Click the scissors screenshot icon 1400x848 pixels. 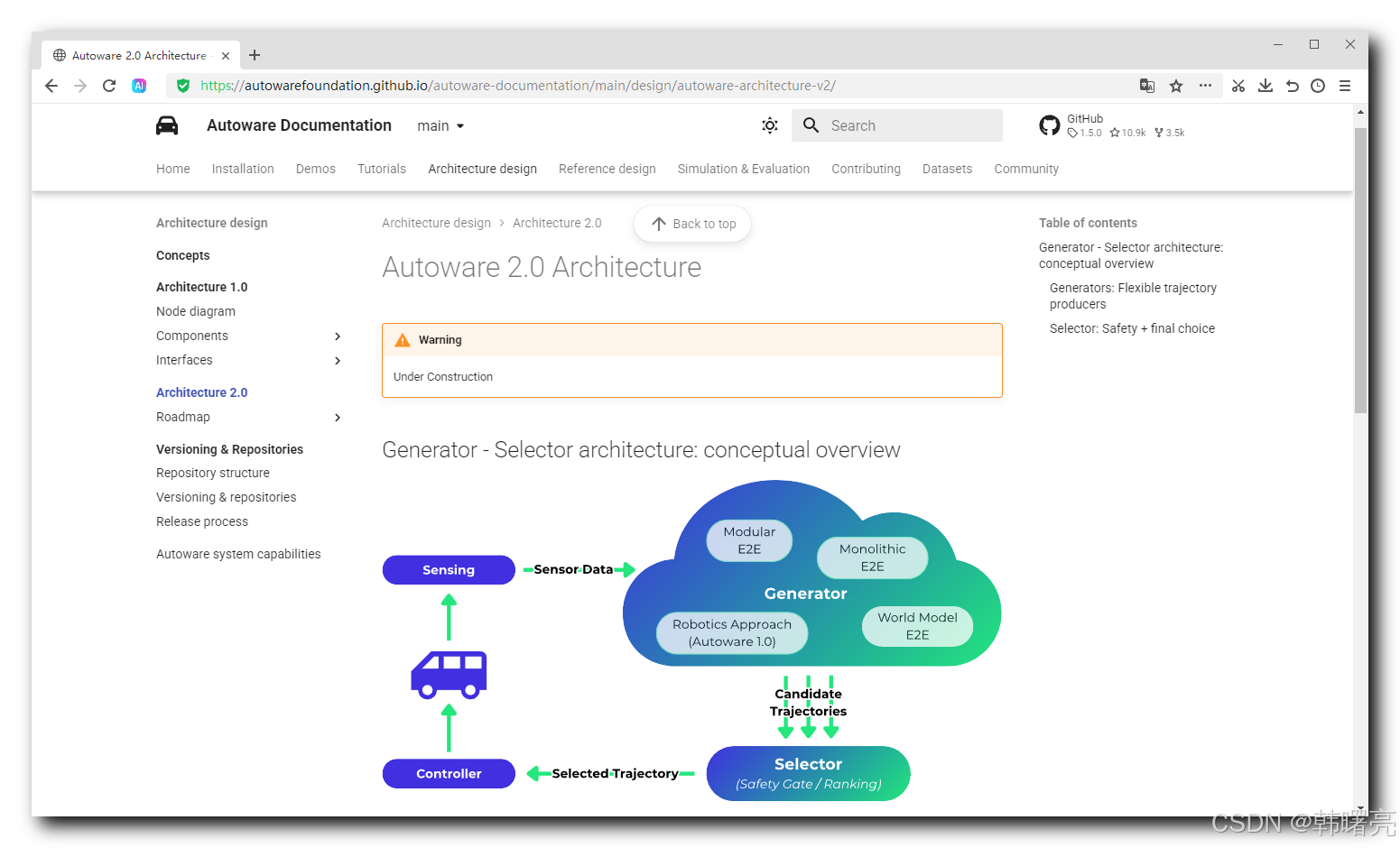coord(1238,86)
